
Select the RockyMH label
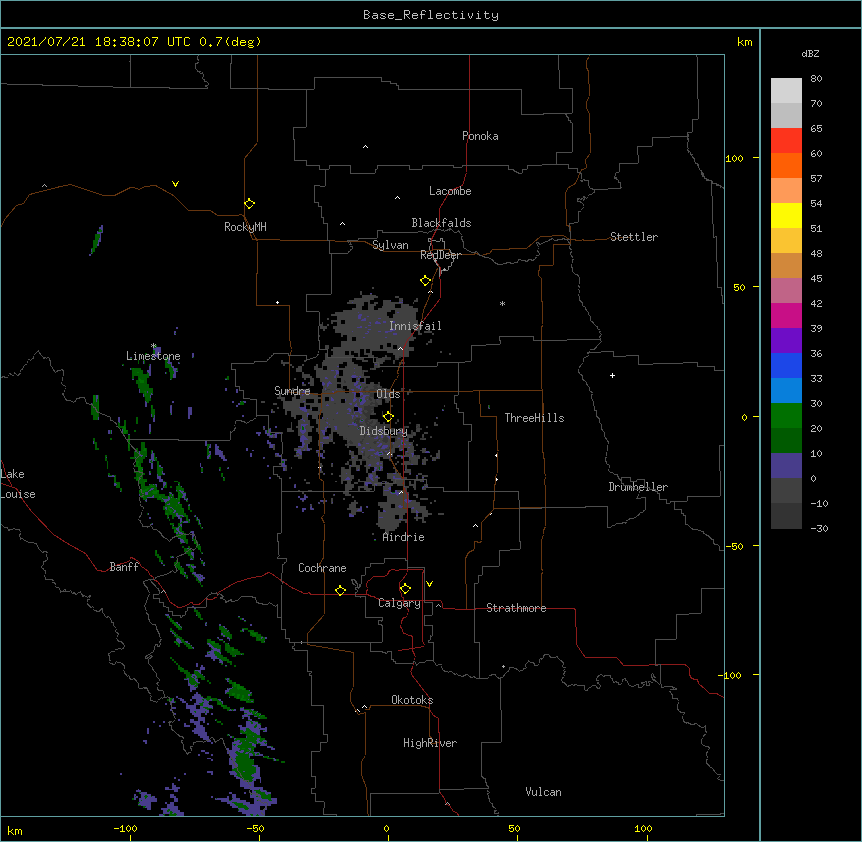(245, 227)
